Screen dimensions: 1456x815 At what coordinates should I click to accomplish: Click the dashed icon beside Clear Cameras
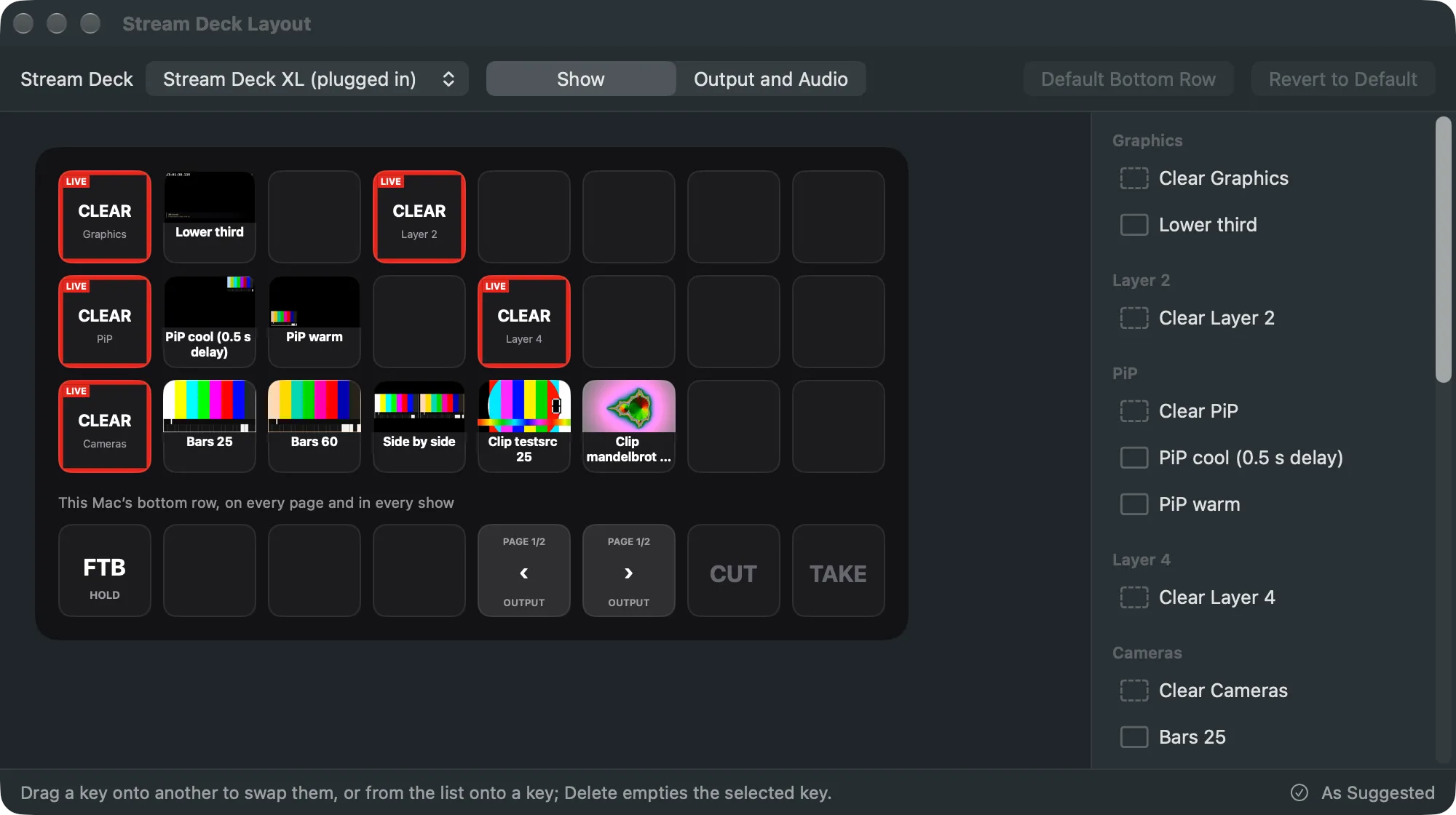pos(1134,691)
